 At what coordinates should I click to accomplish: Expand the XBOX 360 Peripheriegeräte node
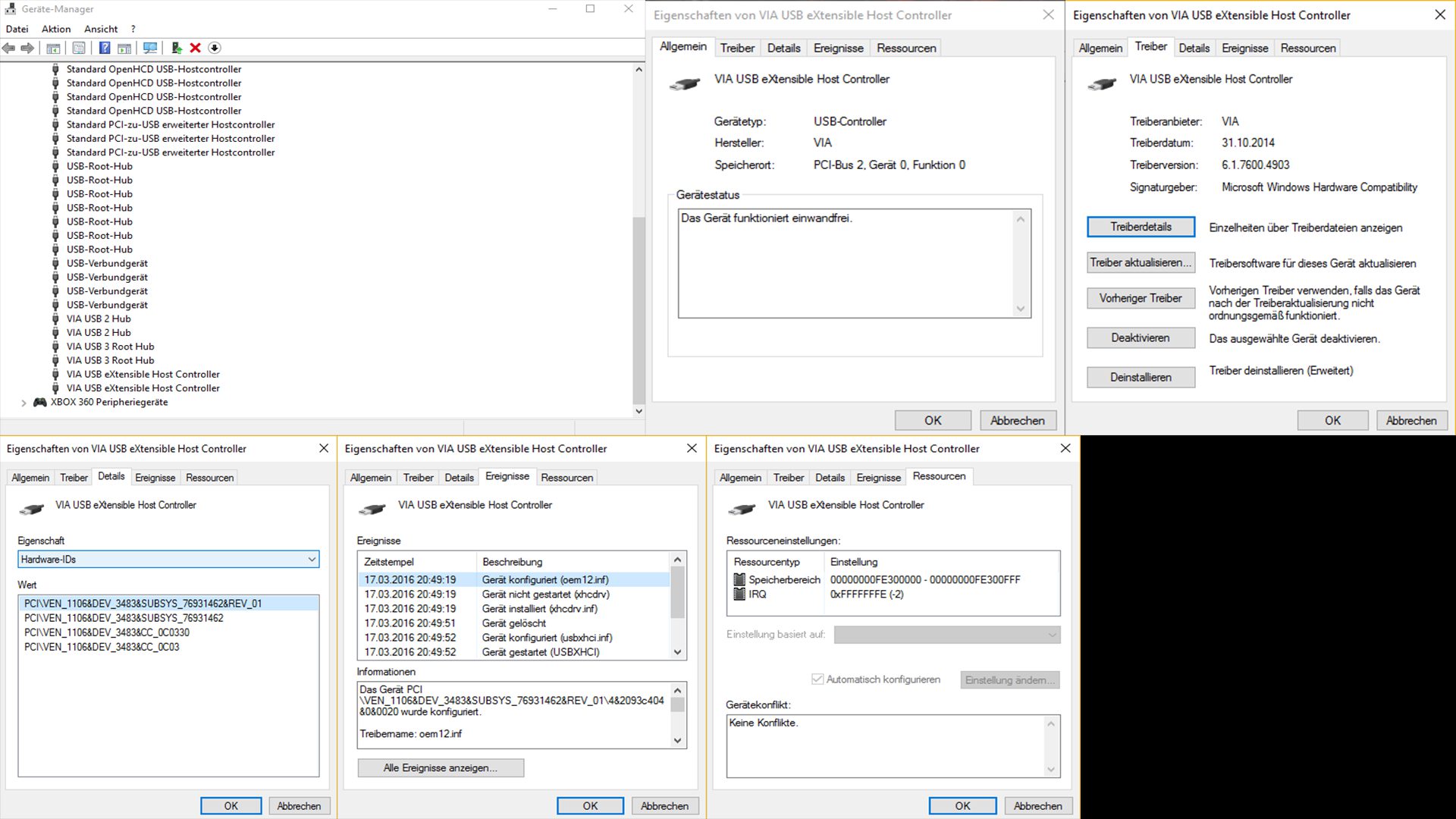point(24,403)
